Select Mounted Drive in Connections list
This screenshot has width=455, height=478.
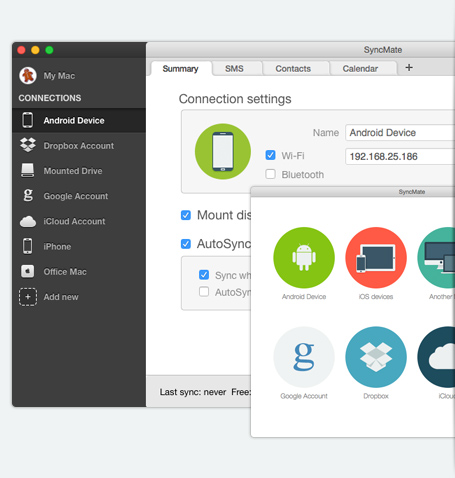pos(79,171)
